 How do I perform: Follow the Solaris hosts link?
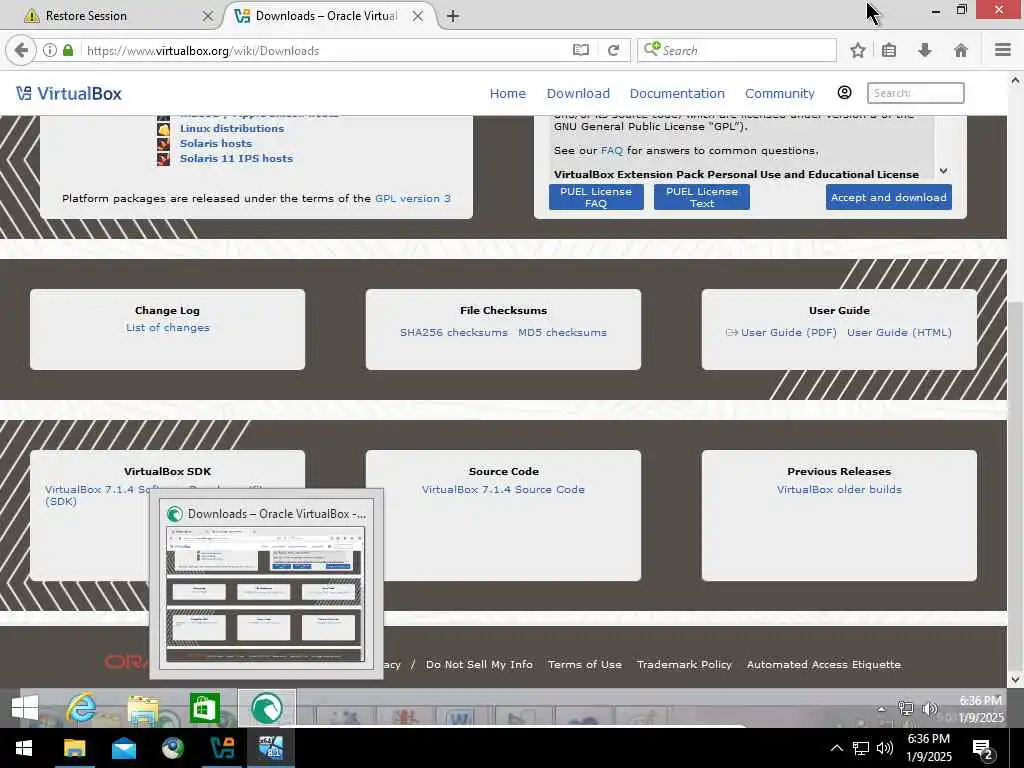pyautogui.click(x=216, y=144)
